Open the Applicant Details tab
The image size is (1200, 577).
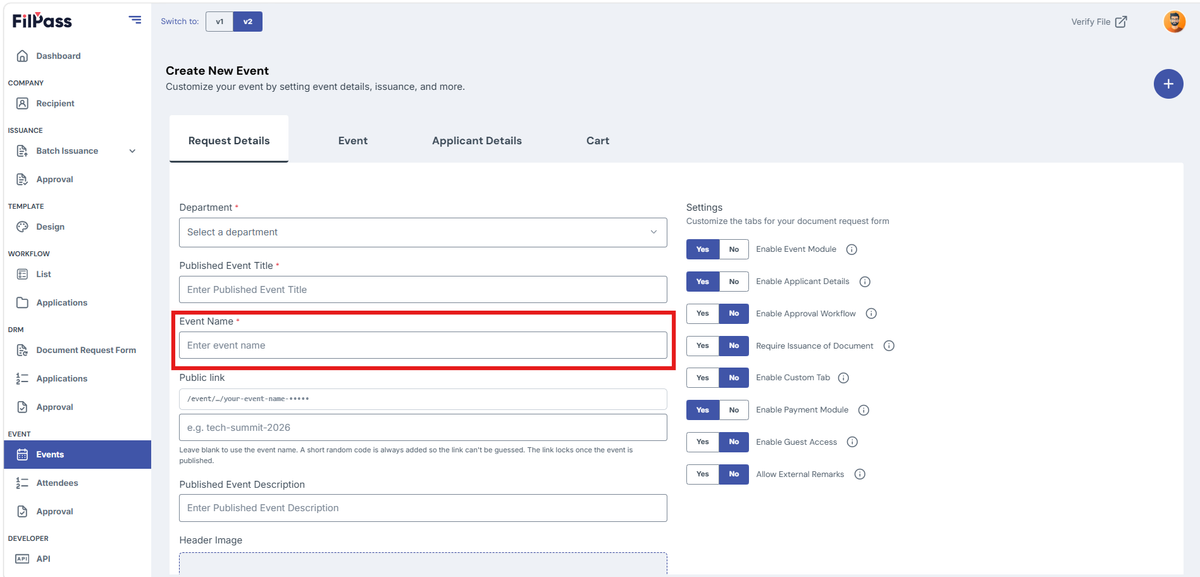(477, 141)
